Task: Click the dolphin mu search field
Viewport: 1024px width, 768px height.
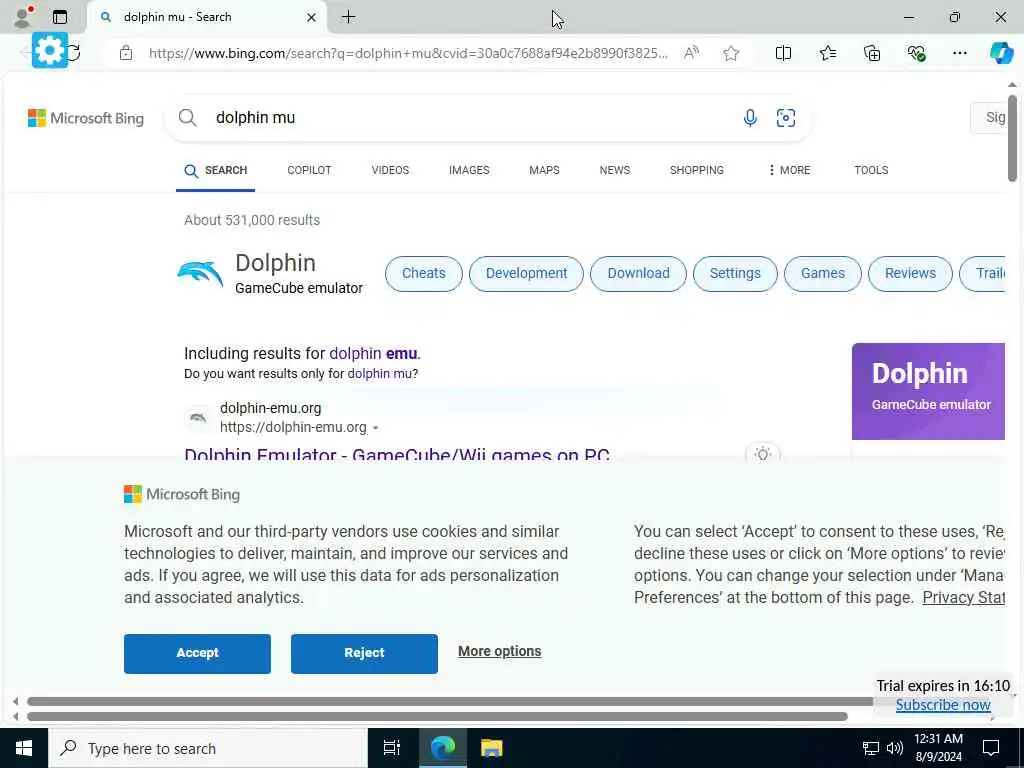Action: (470, 118)
